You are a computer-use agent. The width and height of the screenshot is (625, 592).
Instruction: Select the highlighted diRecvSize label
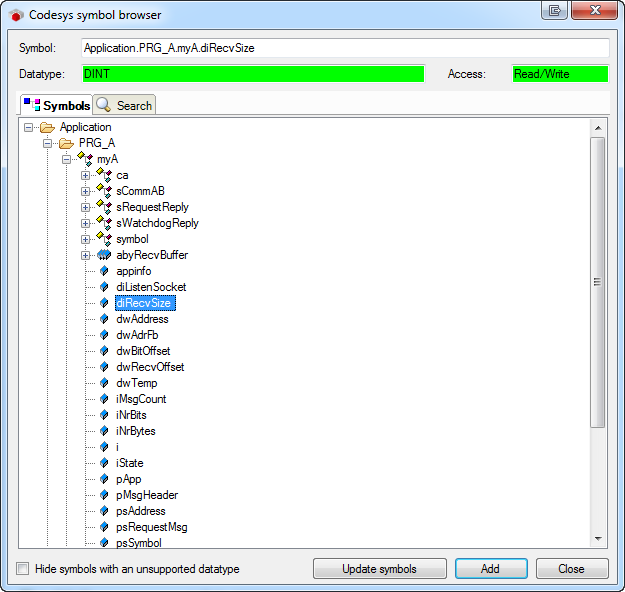click(x=145, y=303)
